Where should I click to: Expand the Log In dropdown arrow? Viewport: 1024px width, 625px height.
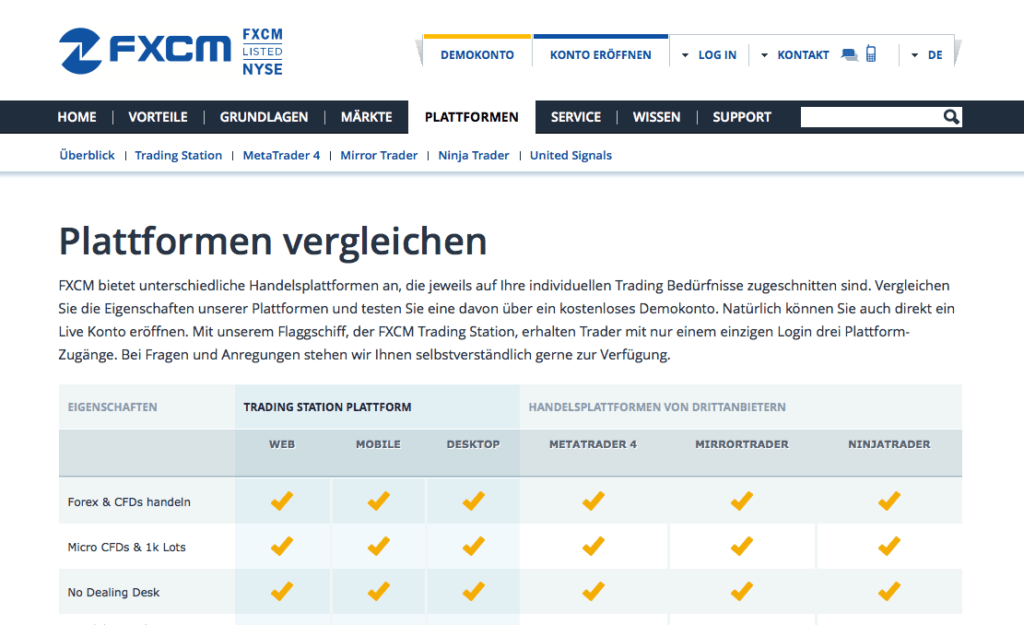click(685, 56)
